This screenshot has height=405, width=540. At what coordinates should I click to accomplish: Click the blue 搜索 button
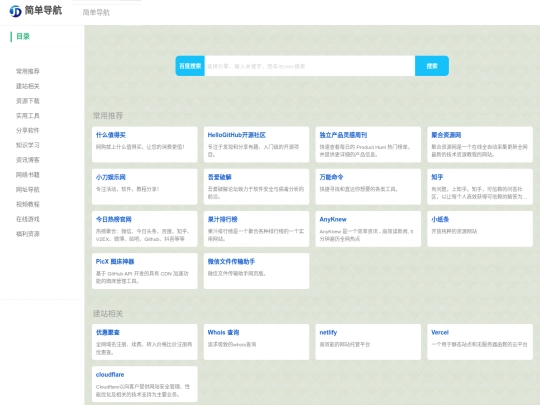point(432,66)
